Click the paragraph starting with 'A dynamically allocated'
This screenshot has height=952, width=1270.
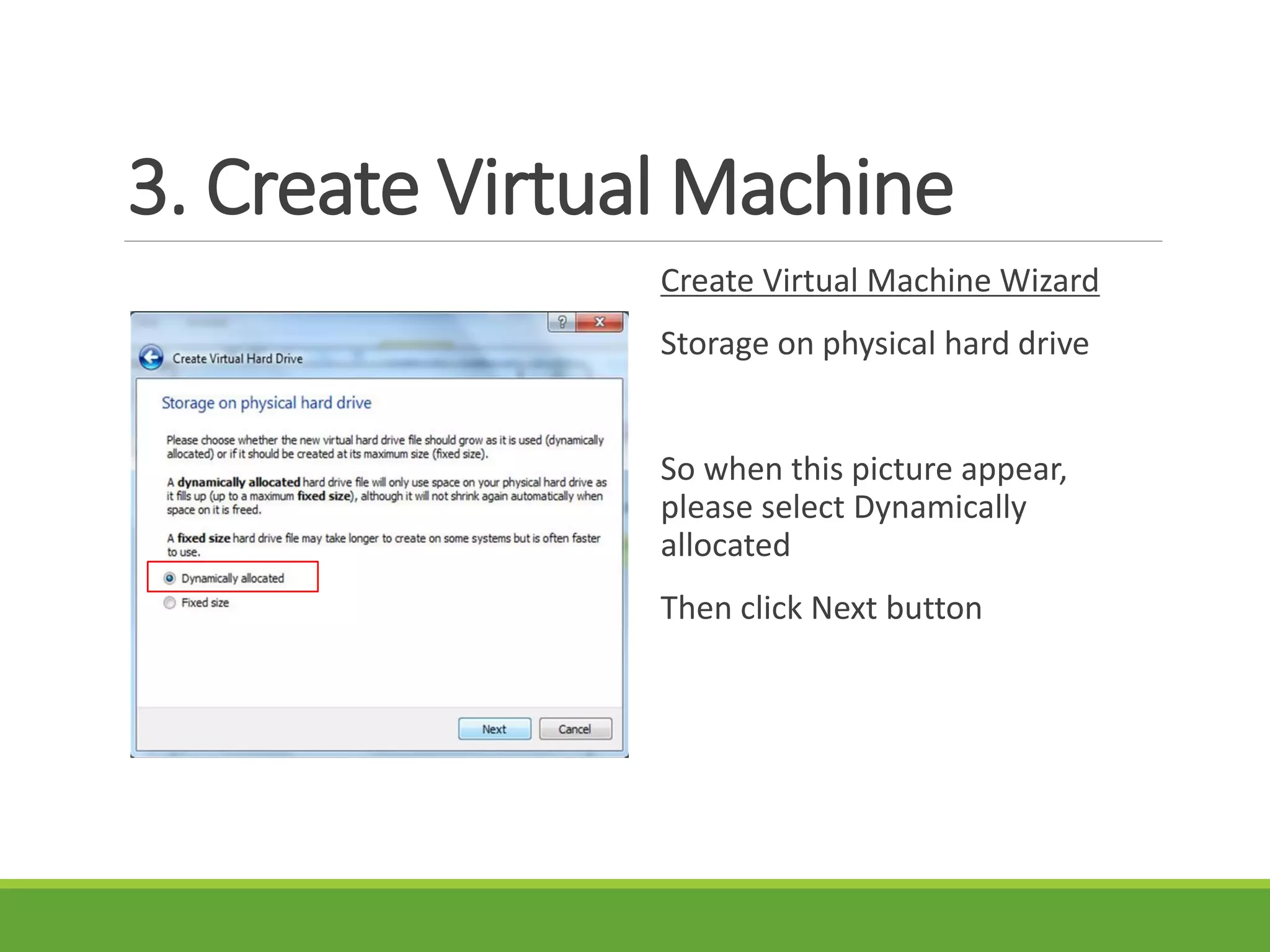point(386,496)
